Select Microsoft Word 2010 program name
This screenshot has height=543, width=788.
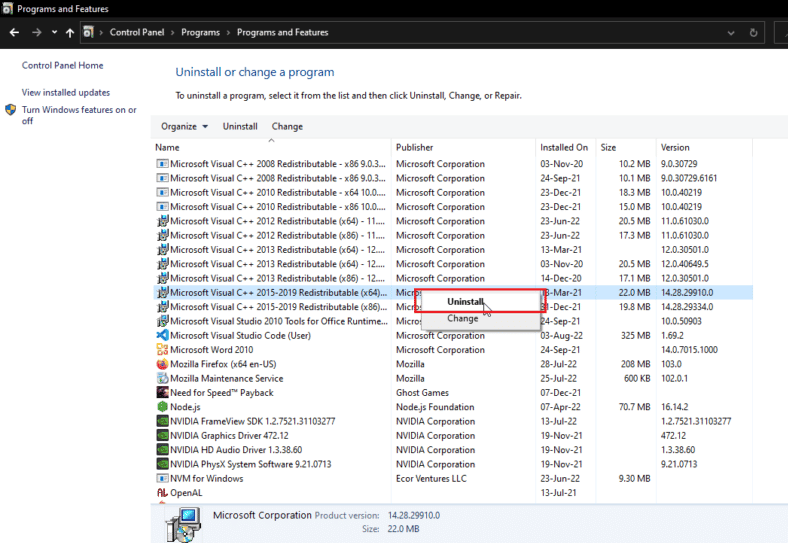pyautogui.click(x=212, y=349)
